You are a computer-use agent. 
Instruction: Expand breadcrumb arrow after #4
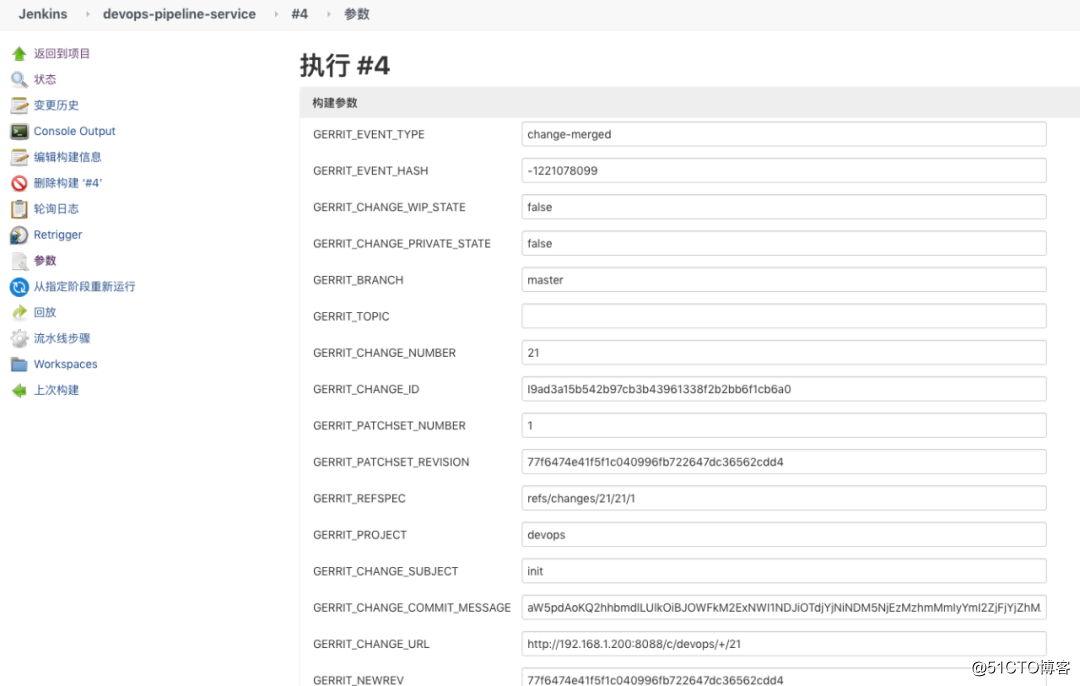329,14
